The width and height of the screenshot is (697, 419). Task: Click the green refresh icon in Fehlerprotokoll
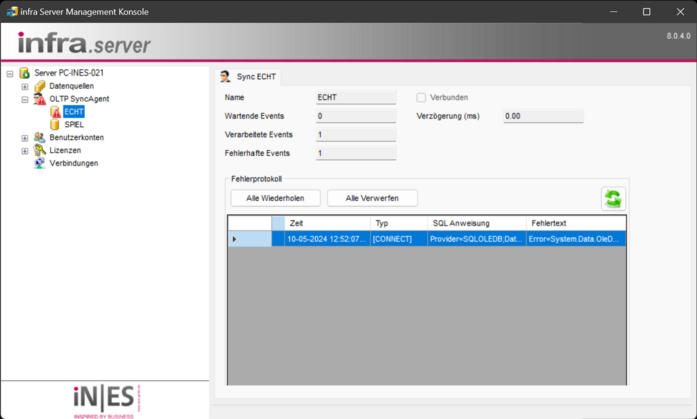[612, 198]
